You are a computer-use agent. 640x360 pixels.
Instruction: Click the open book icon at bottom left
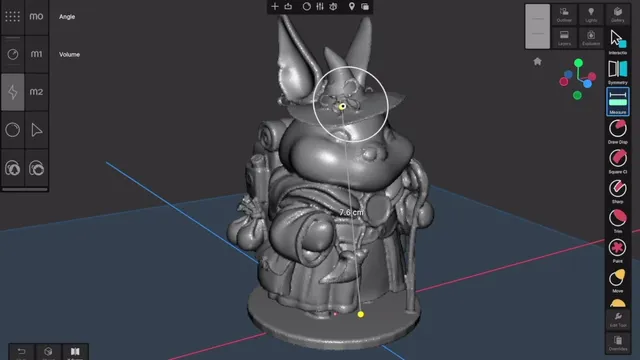click(75, 352)
